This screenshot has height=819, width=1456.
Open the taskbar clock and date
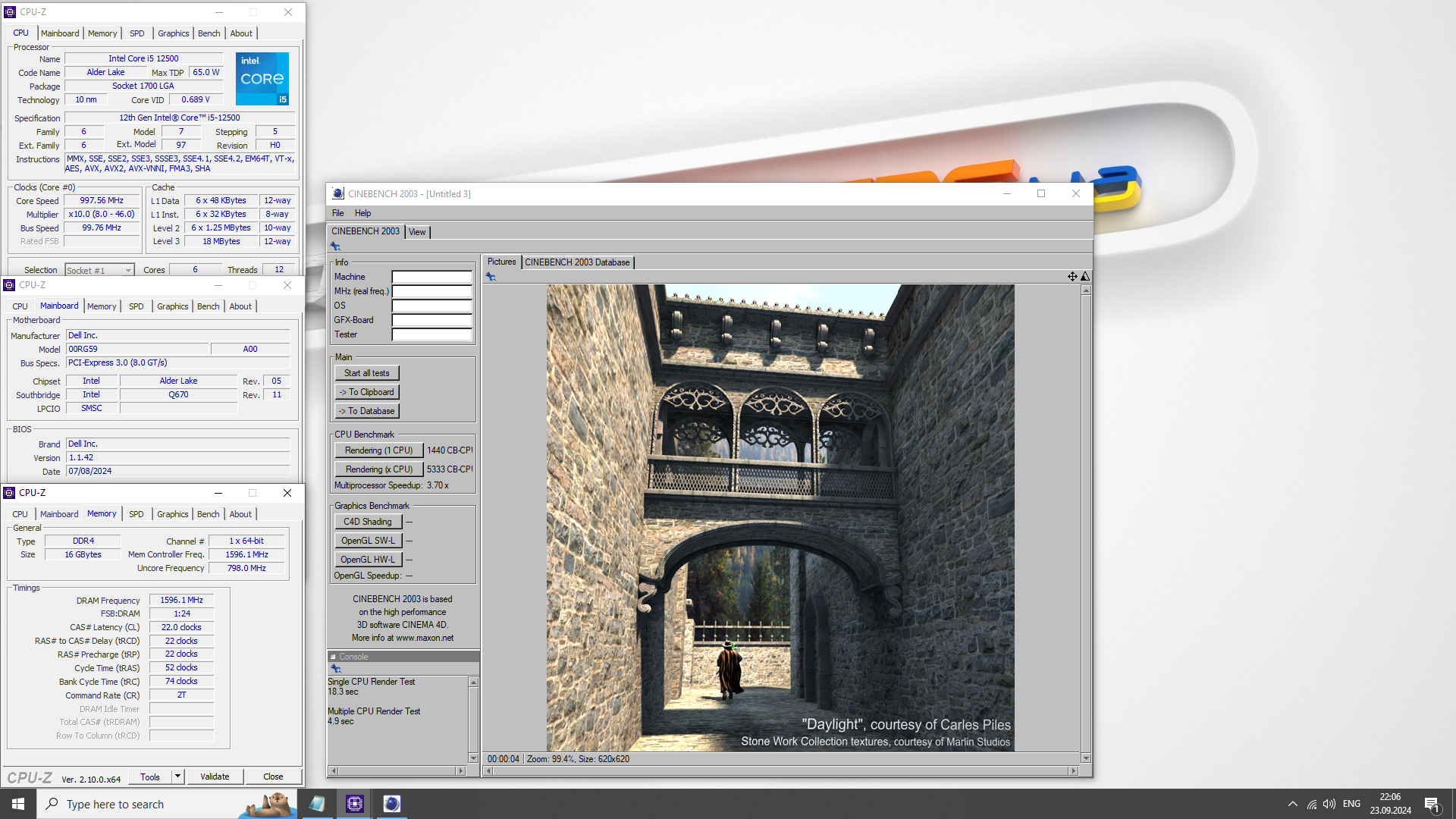click(1390, 804)
